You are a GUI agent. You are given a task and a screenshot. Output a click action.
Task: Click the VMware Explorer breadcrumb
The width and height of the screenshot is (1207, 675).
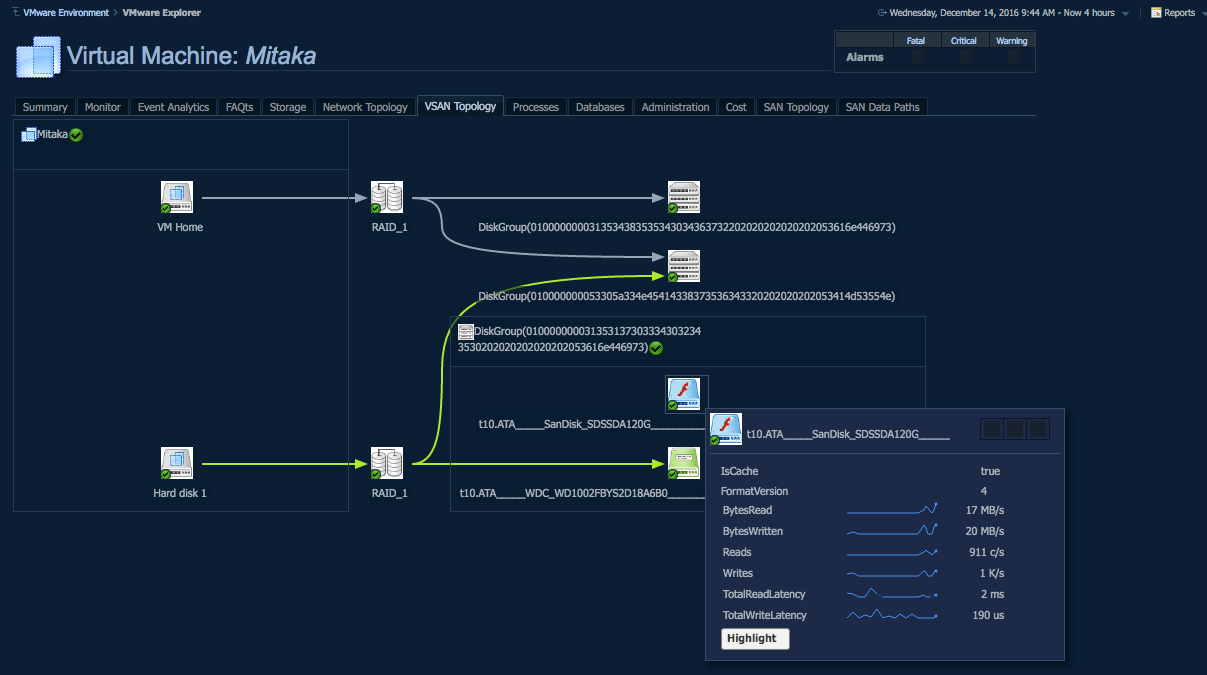tap(162, 13)
